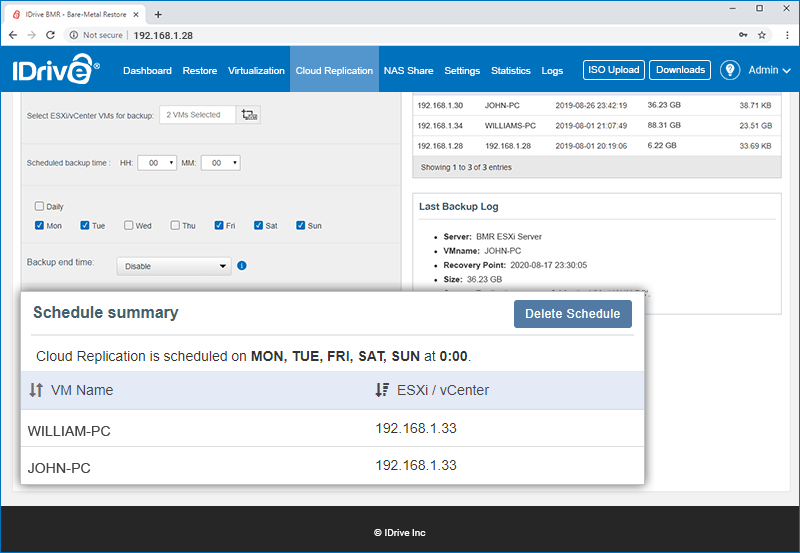Open the Virtualization tab
Screen dimensions: 800x553
[256, 70]
